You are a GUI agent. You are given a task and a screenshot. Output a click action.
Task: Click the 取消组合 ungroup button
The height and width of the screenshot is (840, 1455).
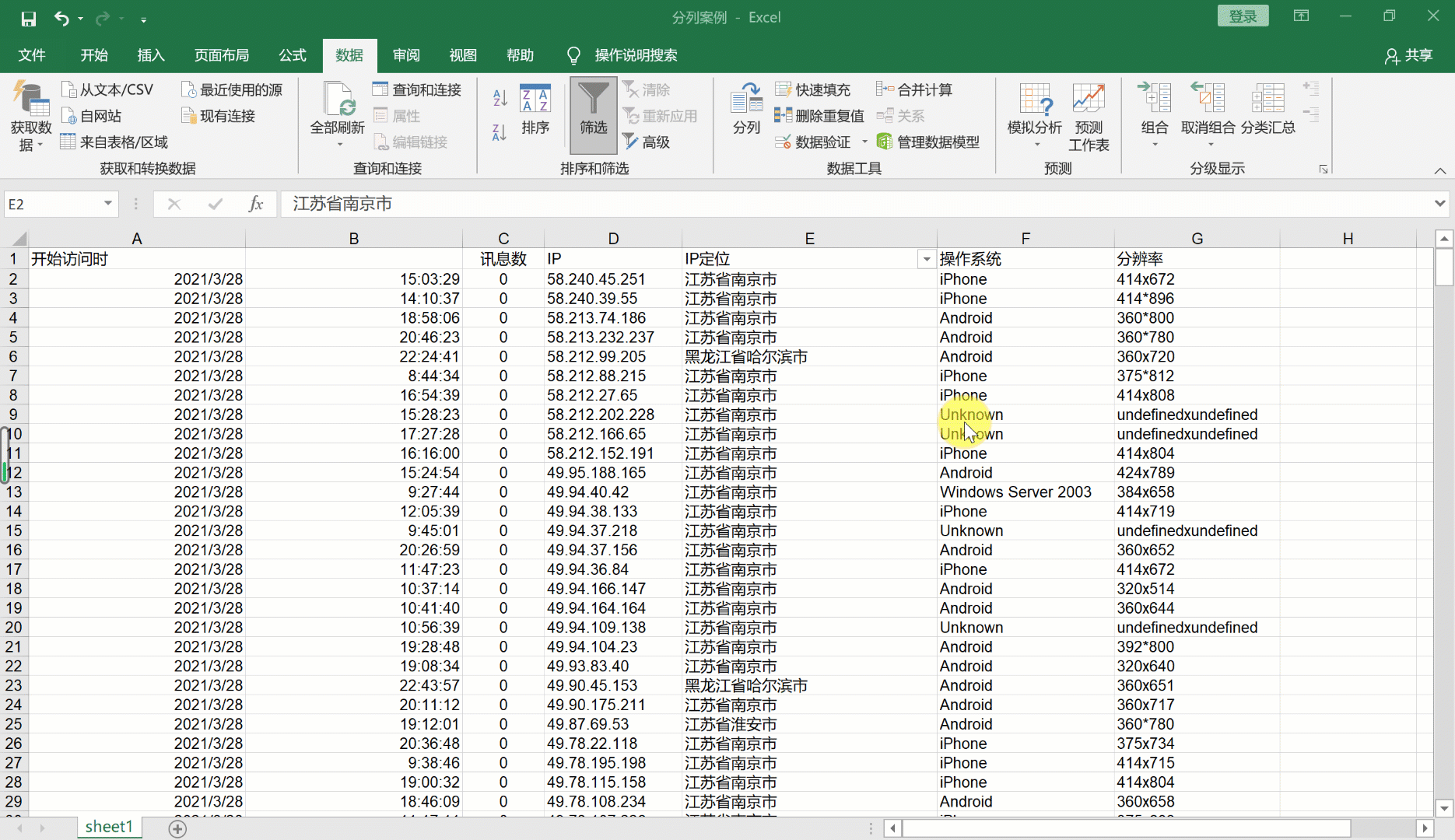tap(1208, 114)
